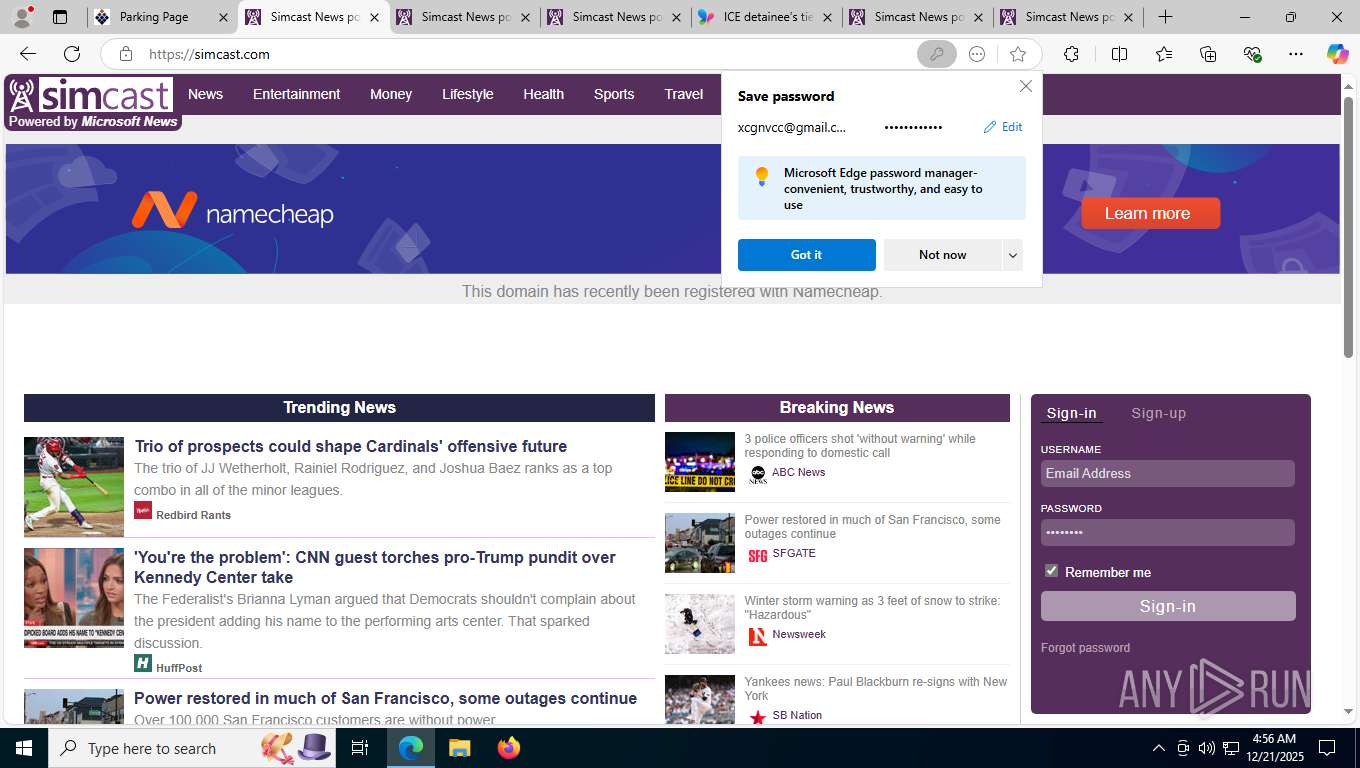Open Cardinals' offensive future headline
This screenshot has width=1360, height=768.
351,446
